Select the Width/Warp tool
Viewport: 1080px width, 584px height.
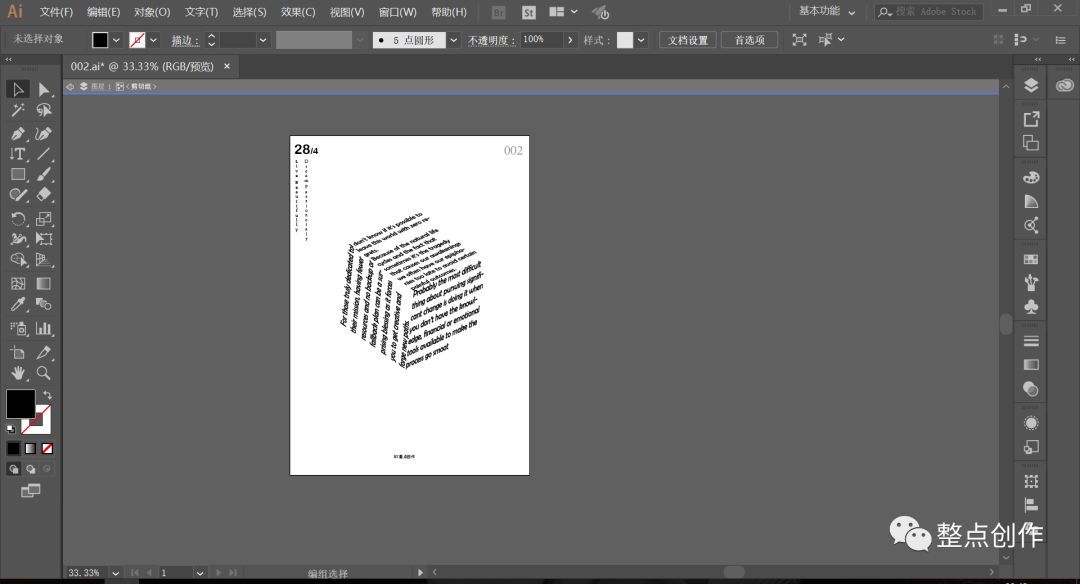[x=18, y=240]
